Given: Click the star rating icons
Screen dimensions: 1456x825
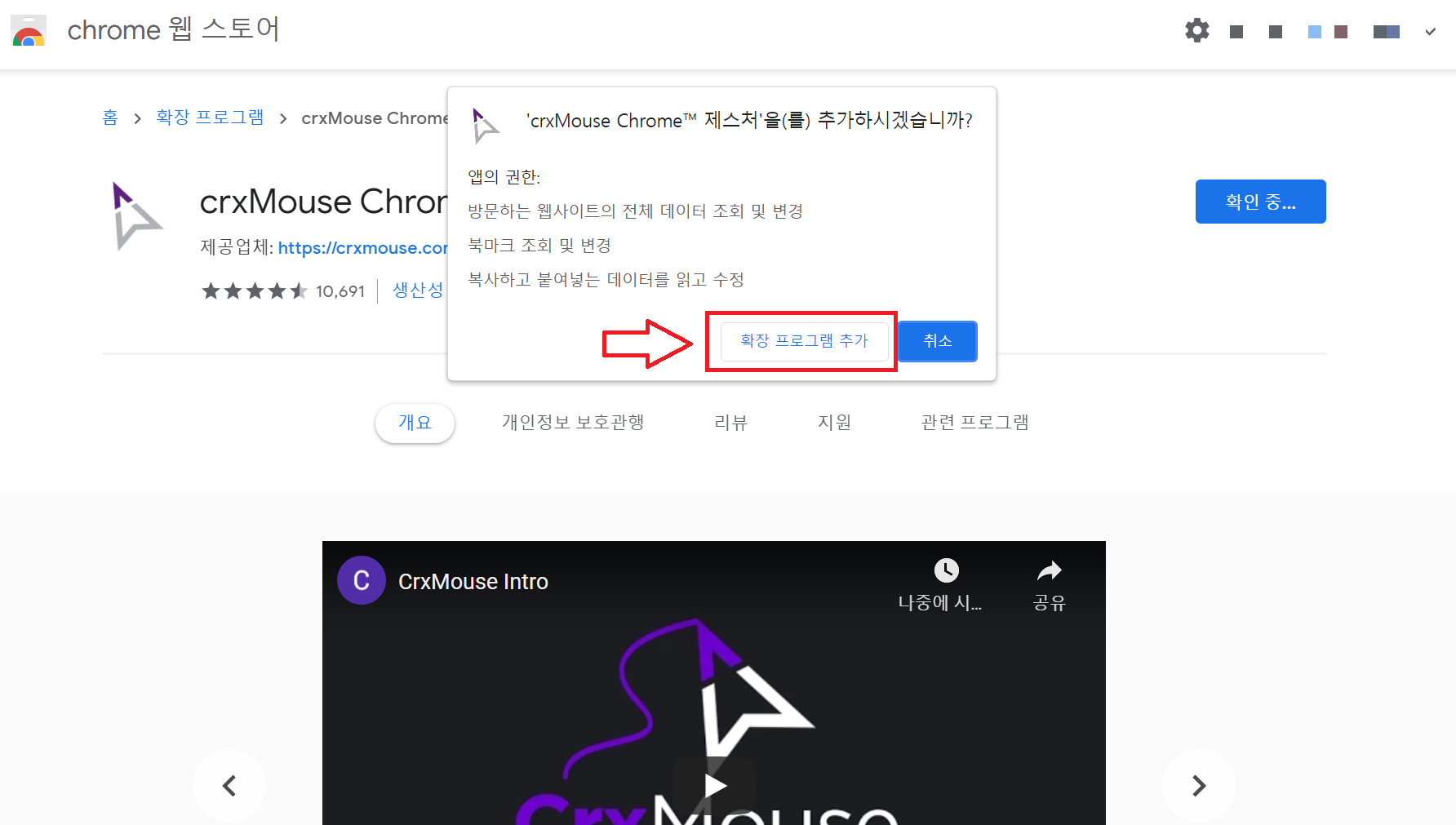Looking at the screenshot, I should (x=255, y=291).
